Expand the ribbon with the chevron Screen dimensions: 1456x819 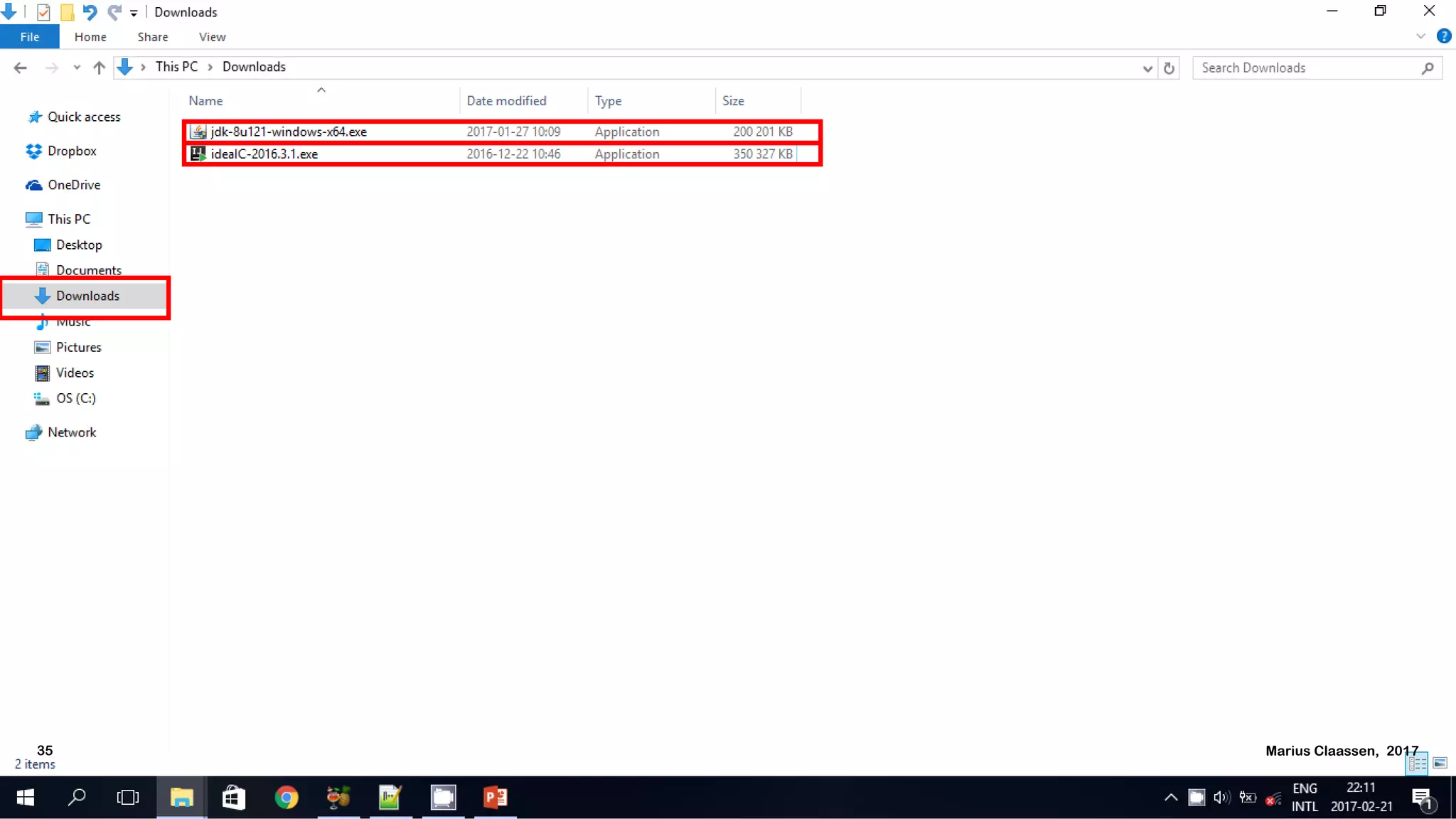1420,36
